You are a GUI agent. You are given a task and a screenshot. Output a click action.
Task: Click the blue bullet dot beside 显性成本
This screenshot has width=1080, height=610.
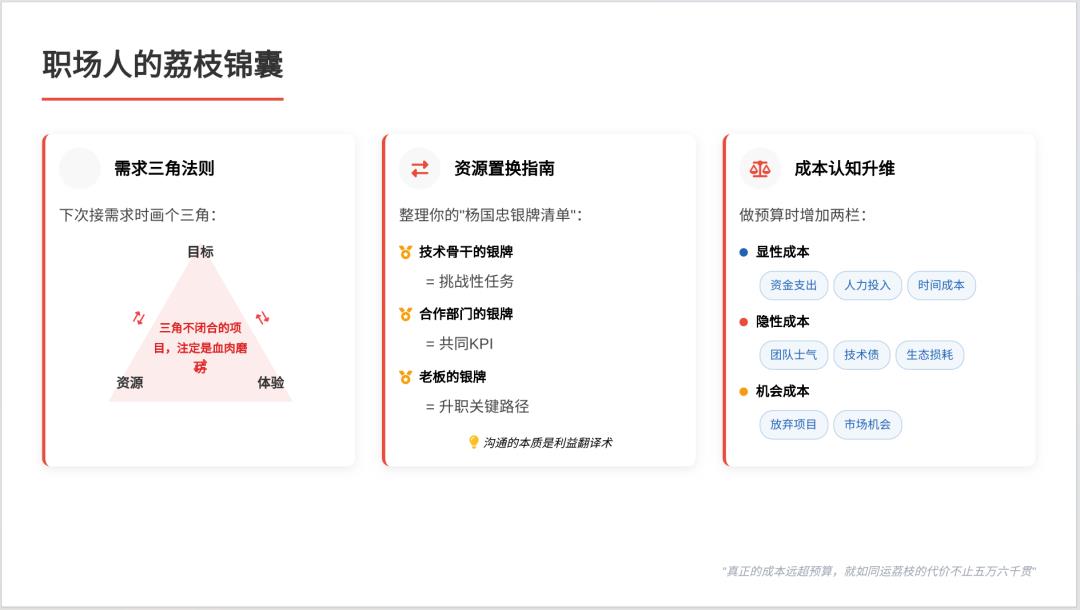[743, 252]
